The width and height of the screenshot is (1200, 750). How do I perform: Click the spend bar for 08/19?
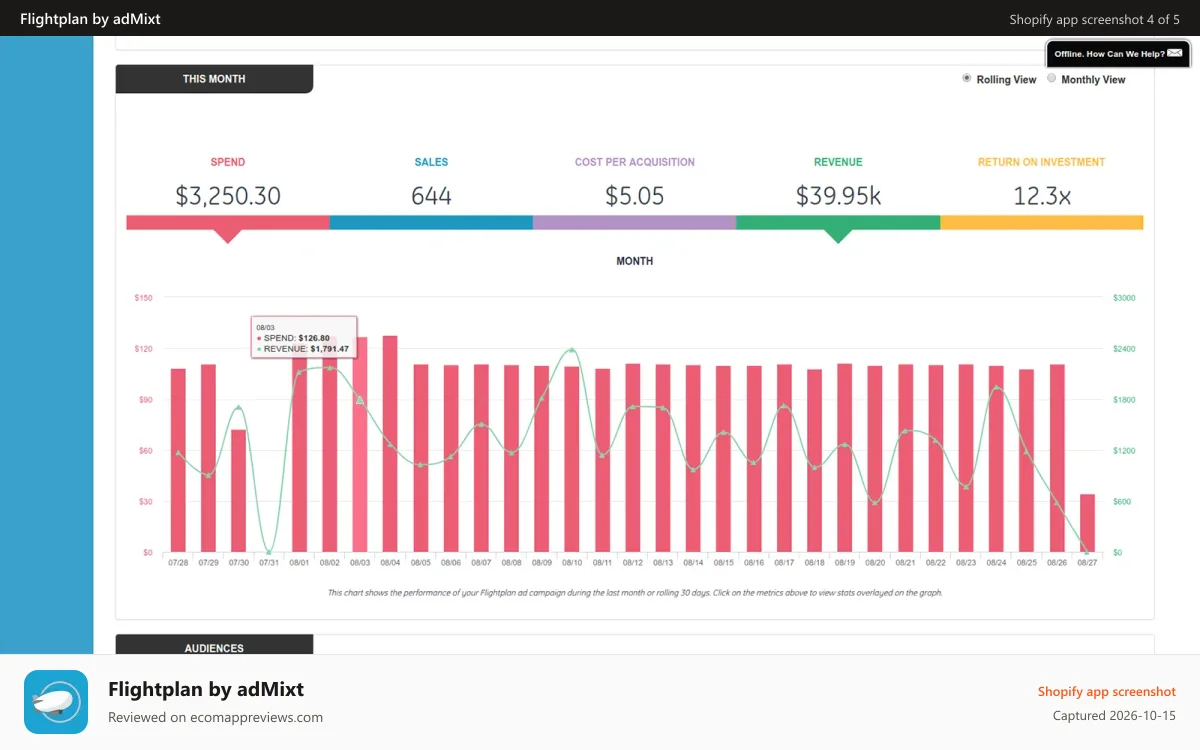tap(845, 458)
